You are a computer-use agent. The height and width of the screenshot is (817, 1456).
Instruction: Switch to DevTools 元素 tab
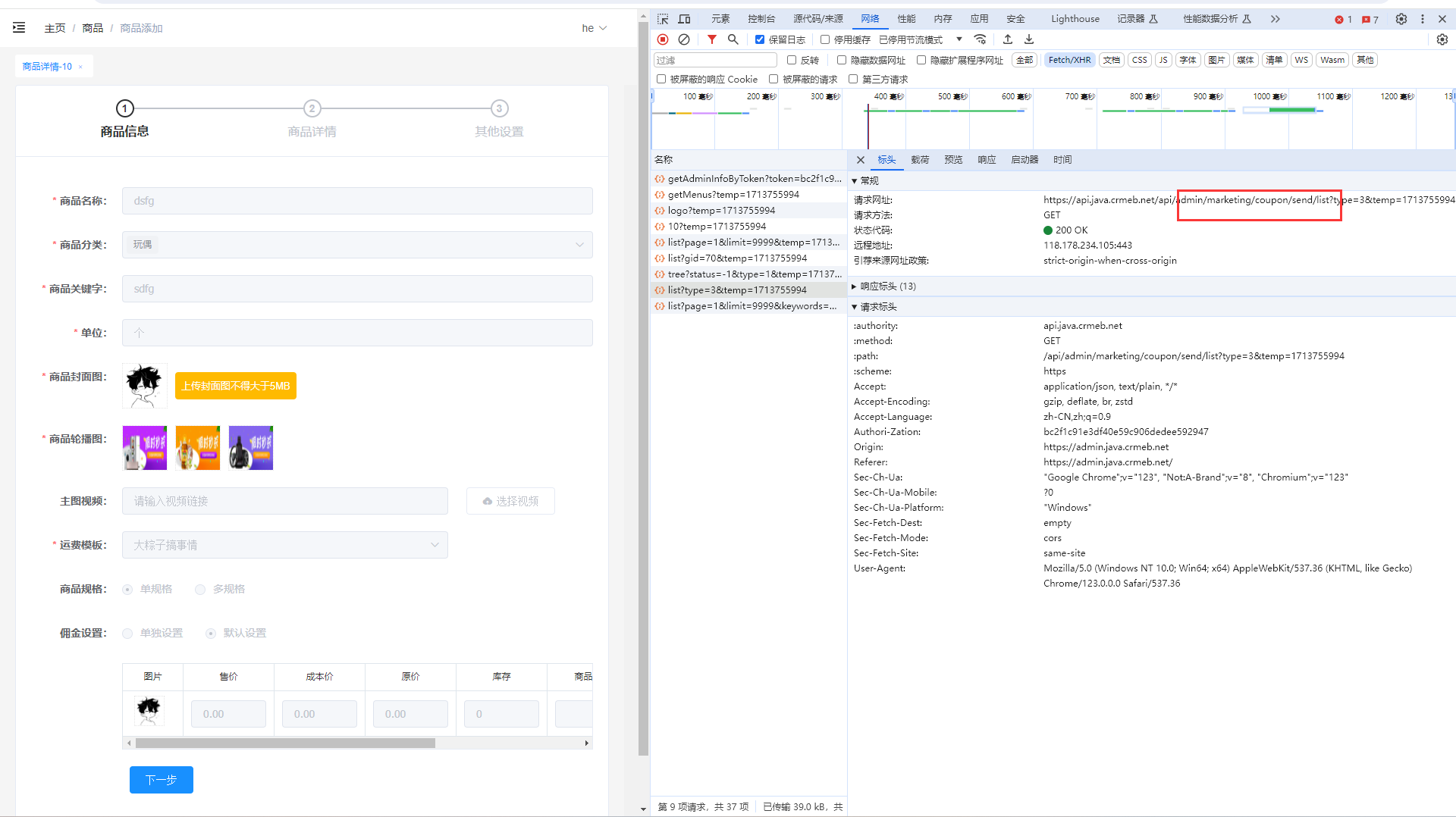pos(720,19)
